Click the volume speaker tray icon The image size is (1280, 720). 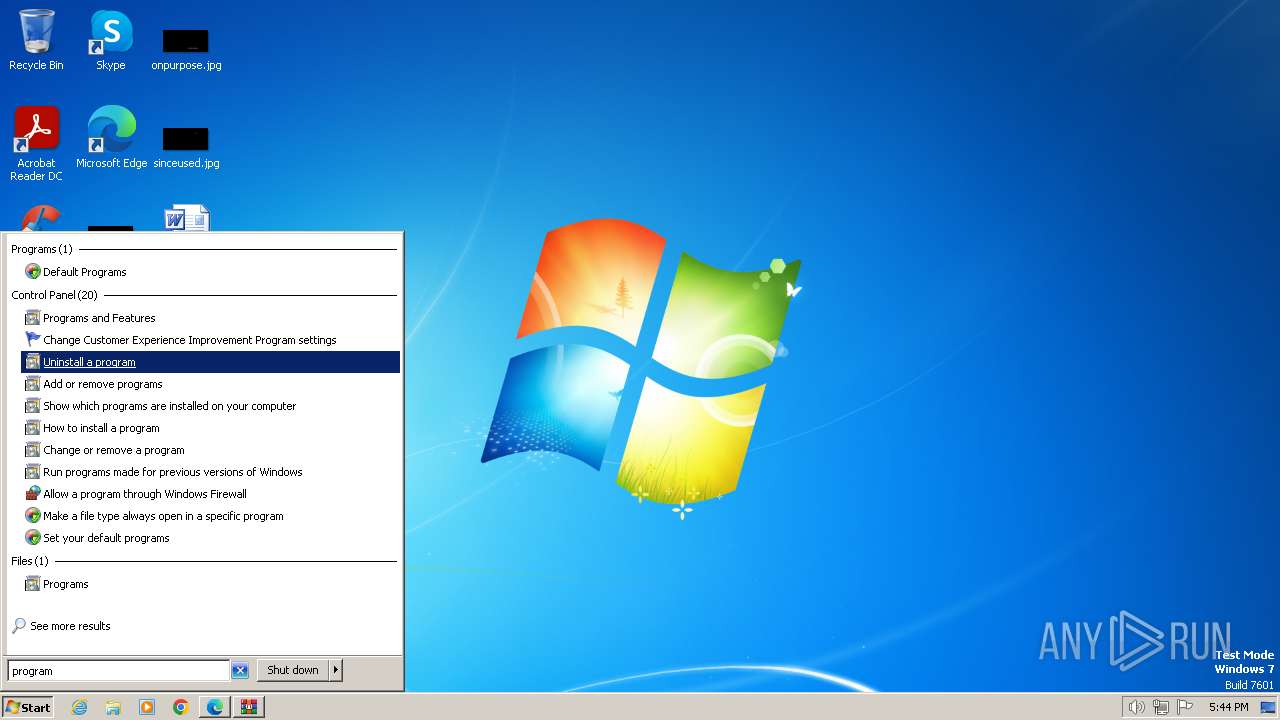[x=1136, y=707]
